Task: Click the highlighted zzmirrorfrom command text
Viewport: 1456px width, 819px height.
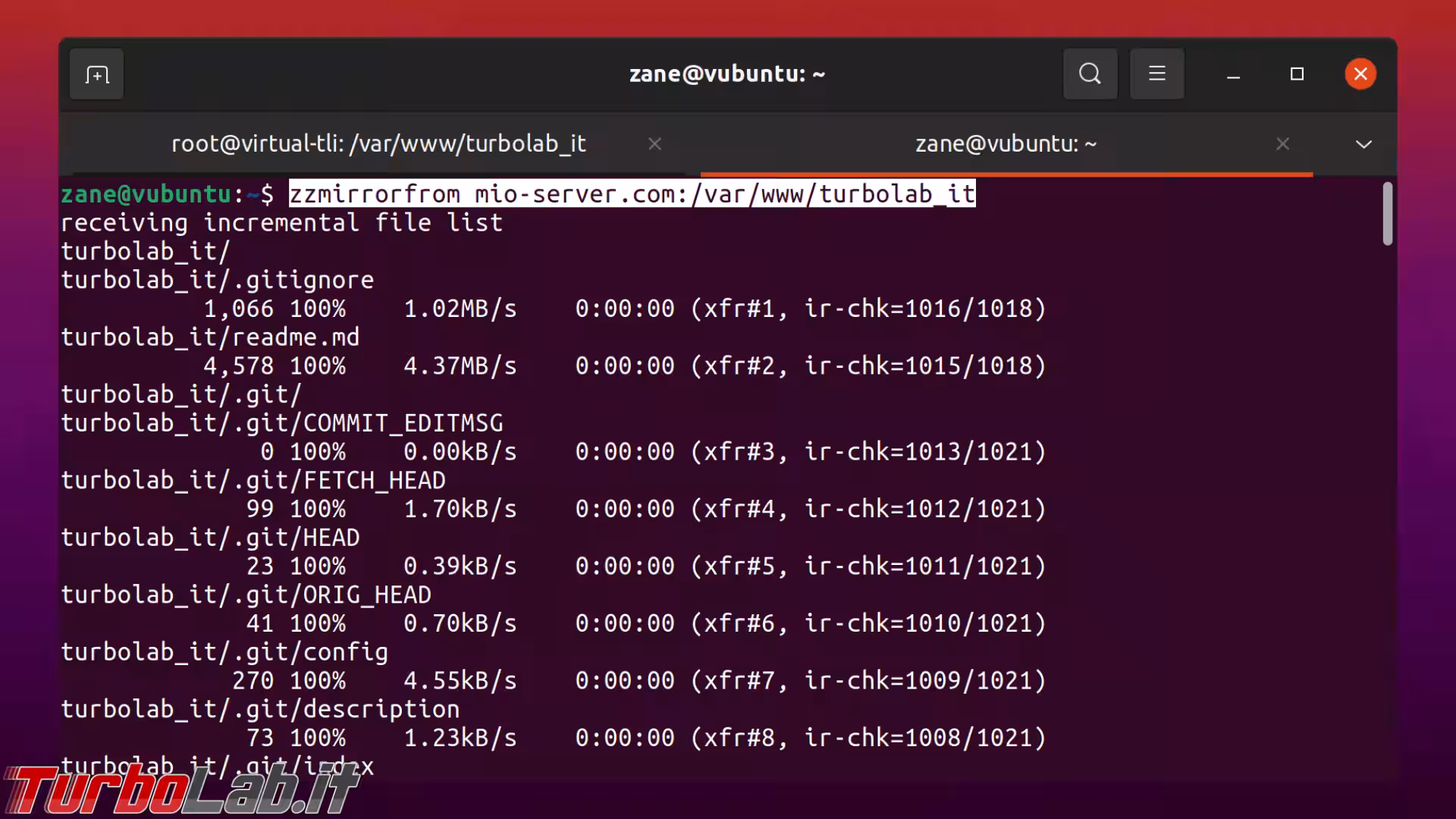Action: 632,194
